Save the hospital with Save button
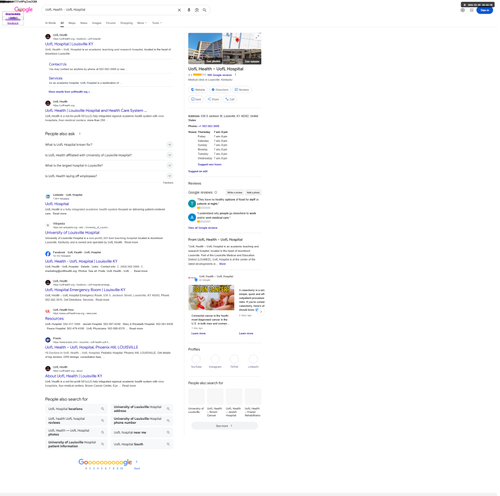 (x=196, y=99)
